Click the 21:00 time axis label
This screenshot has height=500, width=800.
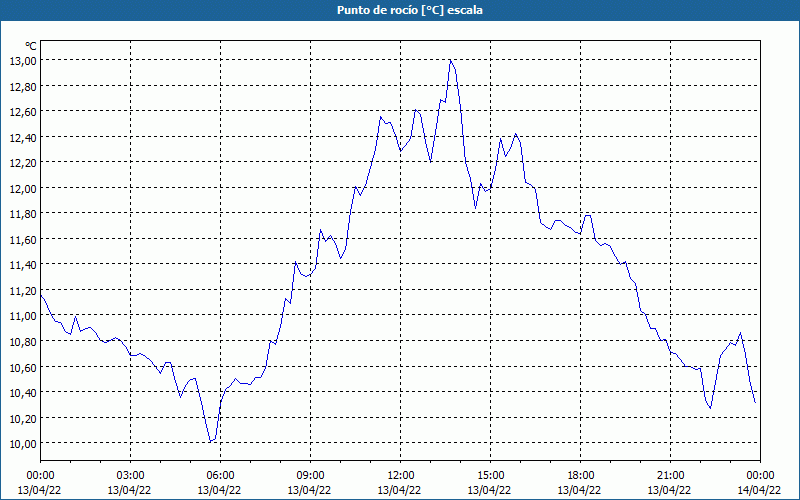[670, 476]
